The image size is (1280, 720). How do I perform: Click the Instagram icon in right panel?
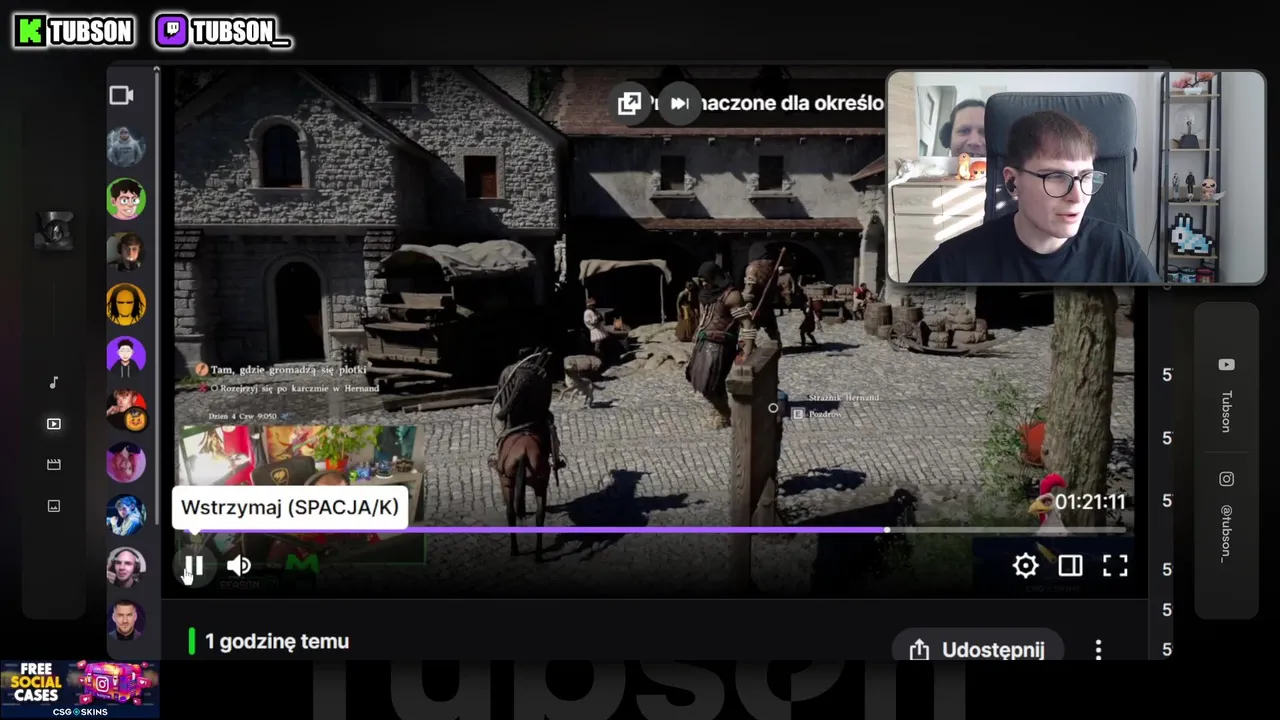[1226, 479]
